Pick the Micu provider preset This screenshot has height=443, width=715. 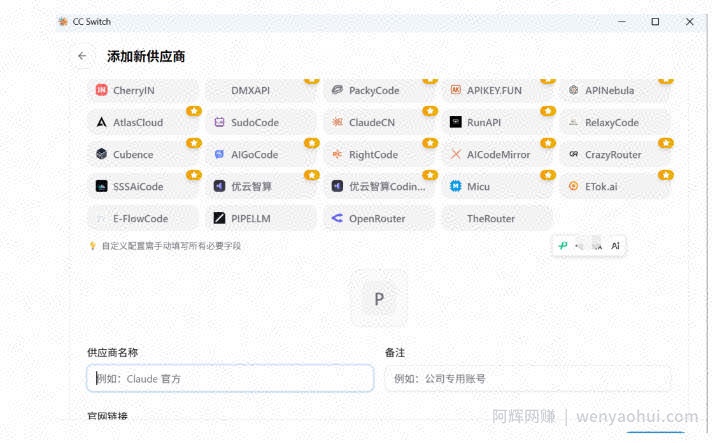point(497,186)
